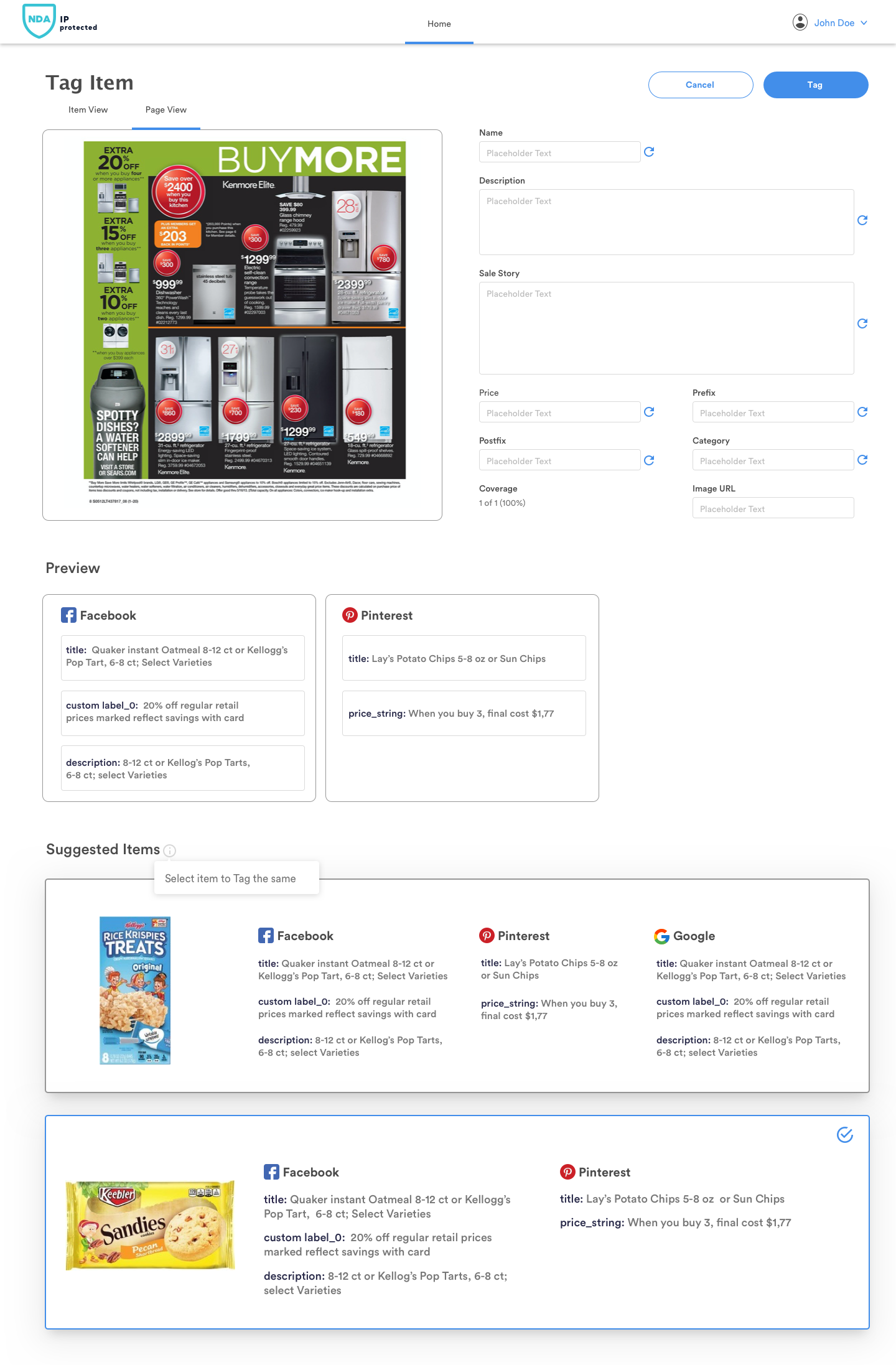Refresh the Category field
The width and height of the screenshot is (896, 1365).
pos(862,460)
